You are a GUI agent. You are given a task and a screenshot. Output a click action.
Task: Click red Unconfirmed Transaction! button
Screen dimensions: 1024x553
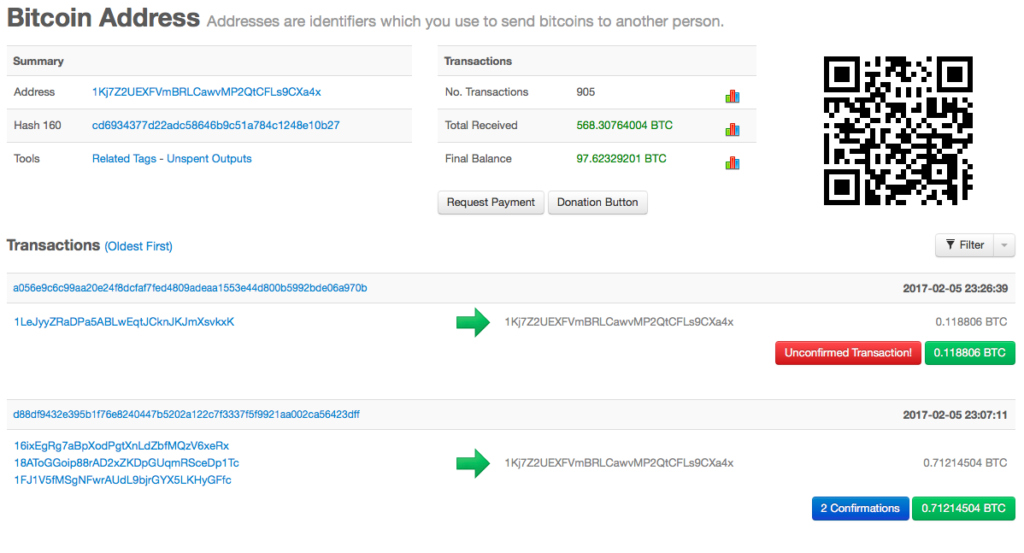point(848,353)
